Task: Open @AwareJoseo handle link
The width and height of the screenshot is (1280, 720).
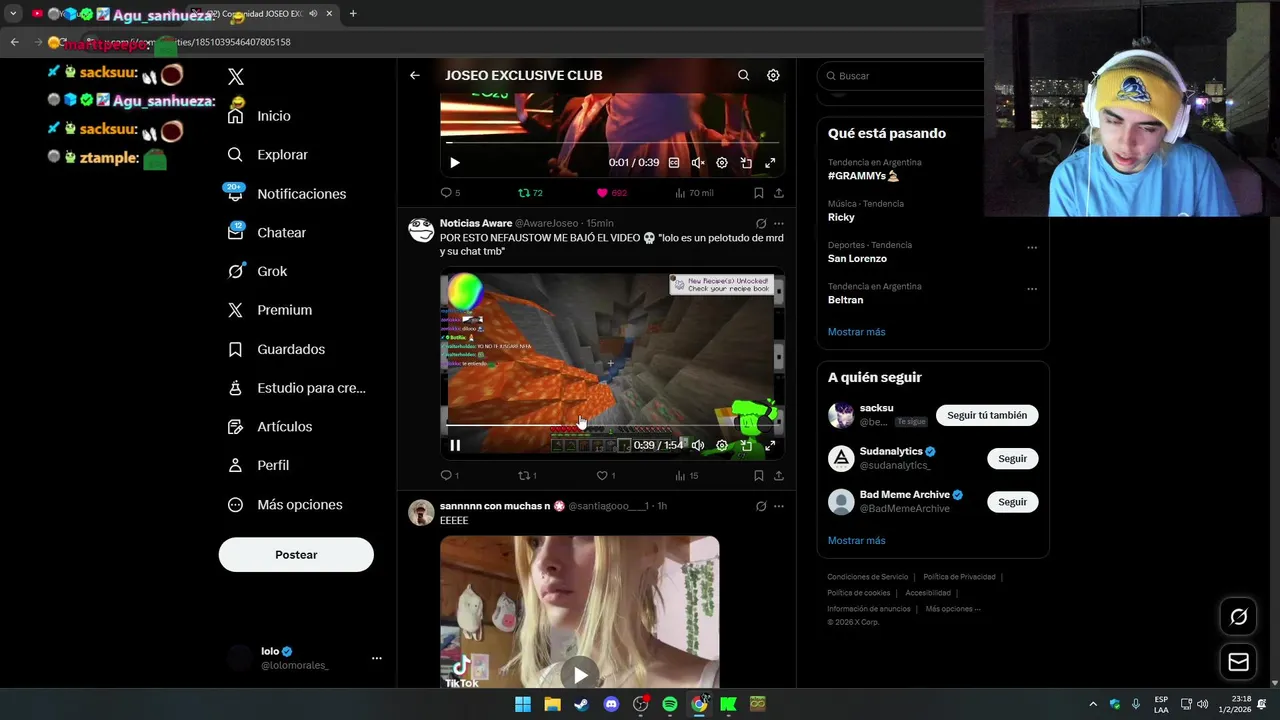Action: point(547,223)
